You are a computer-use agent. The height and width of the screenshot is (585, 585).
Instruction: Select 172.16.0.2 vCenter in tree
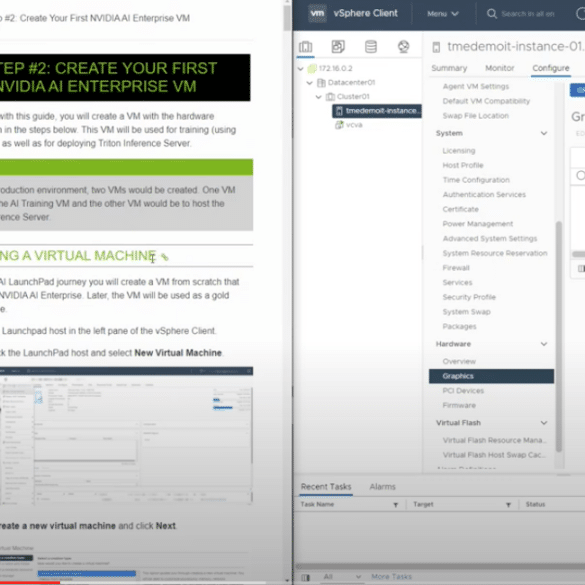point(335,69)
